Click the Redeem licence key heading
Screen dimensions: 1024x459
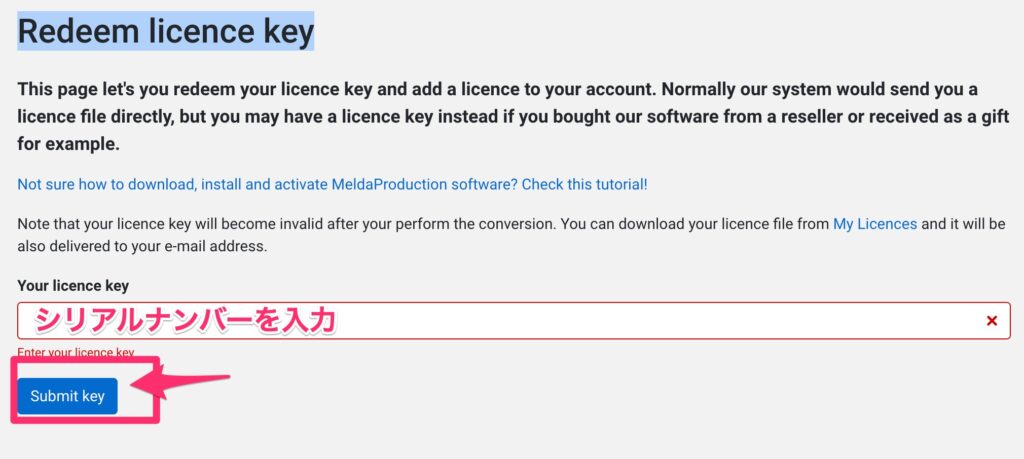click(166, 31)
